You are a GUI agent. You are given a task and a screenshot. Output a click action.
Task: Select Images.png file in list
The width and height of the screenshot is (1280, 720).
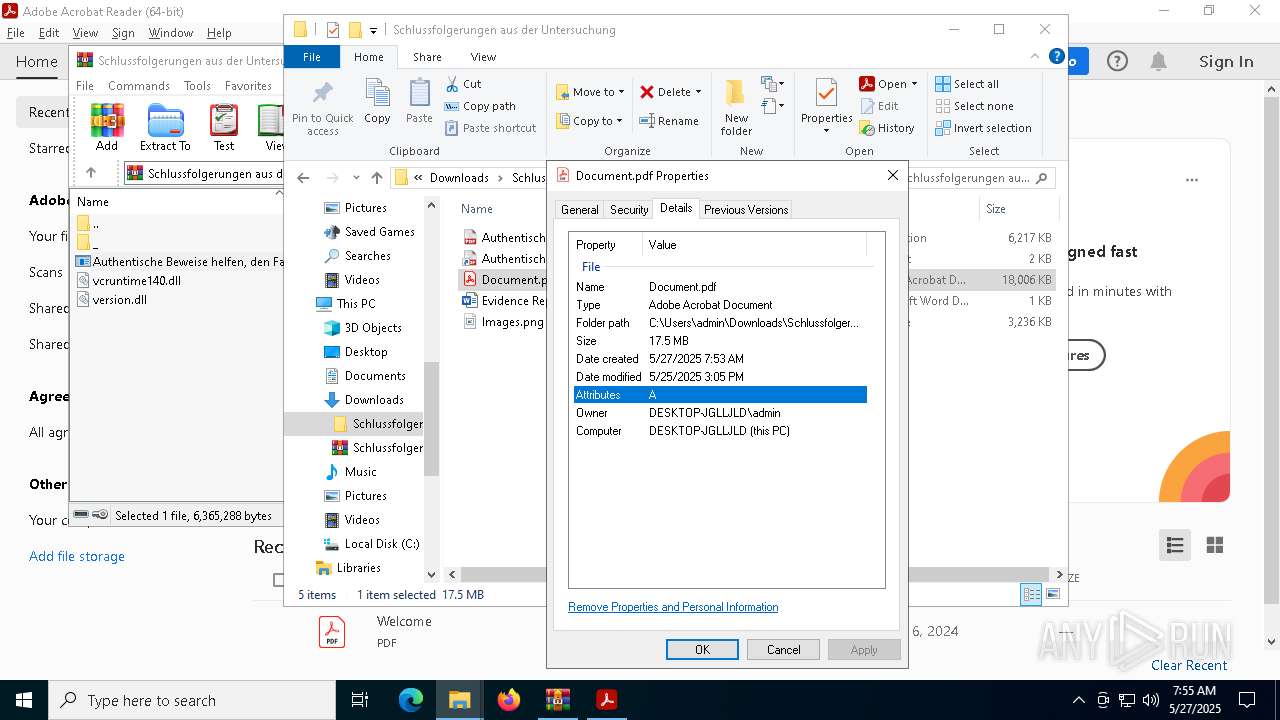(x=512, y=322)
